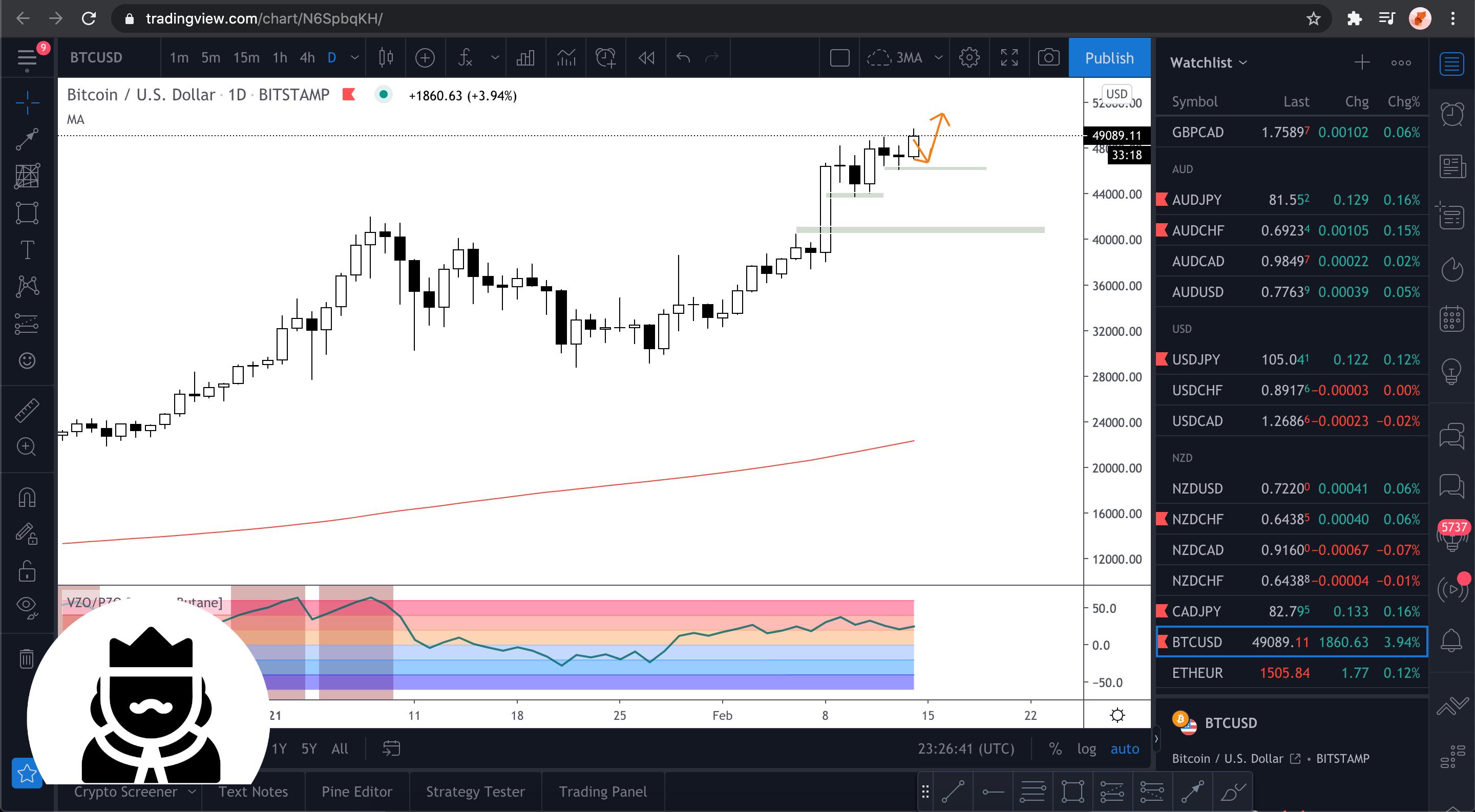
Task: Select the Text tool in left toolbar
Action: (x=27, y=250)
